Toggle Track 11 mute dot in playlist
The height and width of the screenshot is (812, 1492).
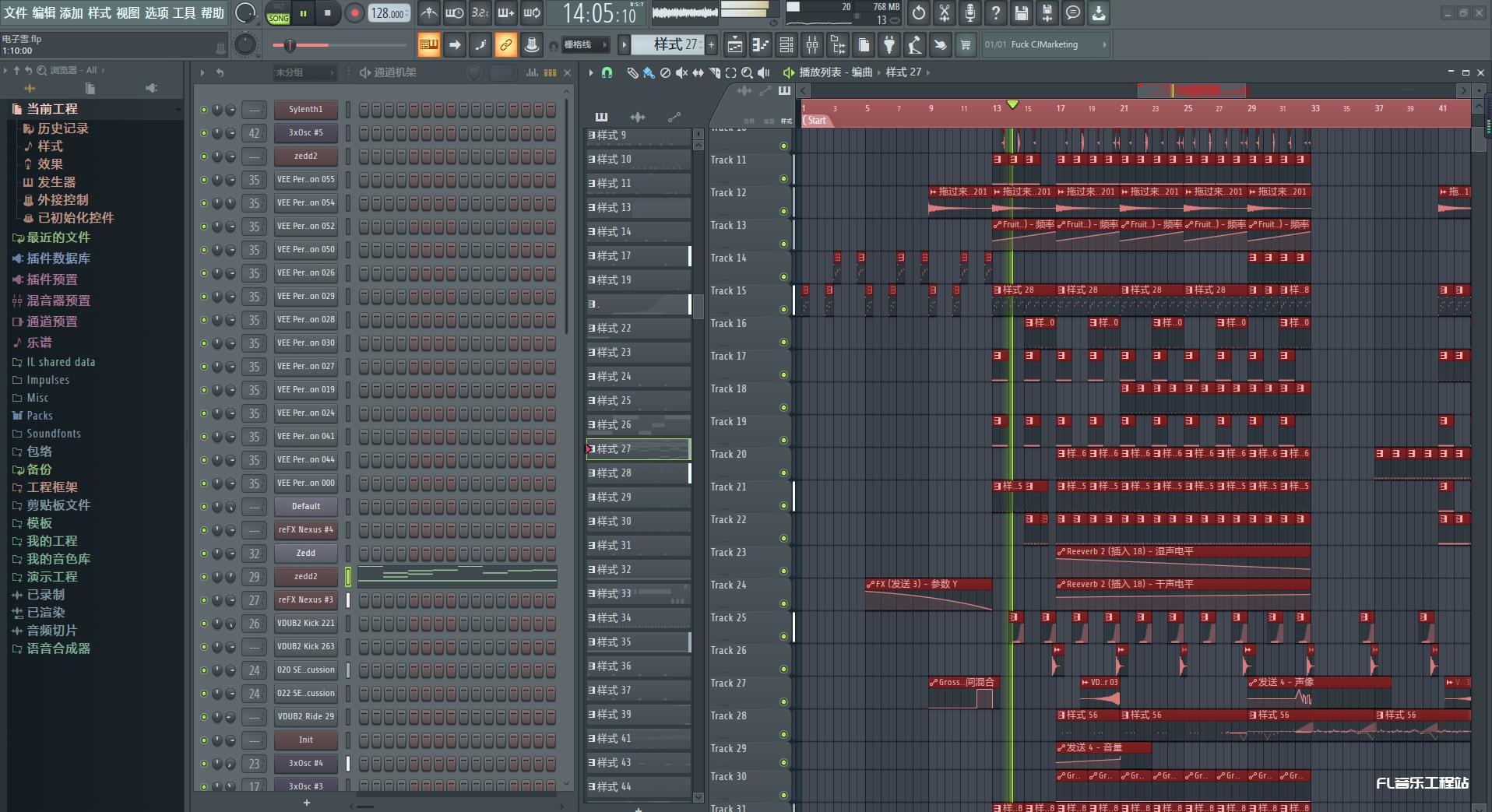coord(784,178)
